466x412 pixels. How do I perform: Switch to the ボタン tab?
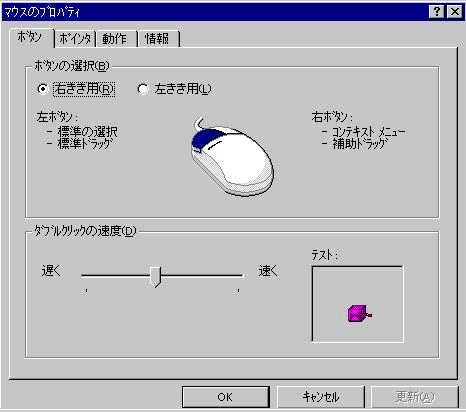click(31, 38)
